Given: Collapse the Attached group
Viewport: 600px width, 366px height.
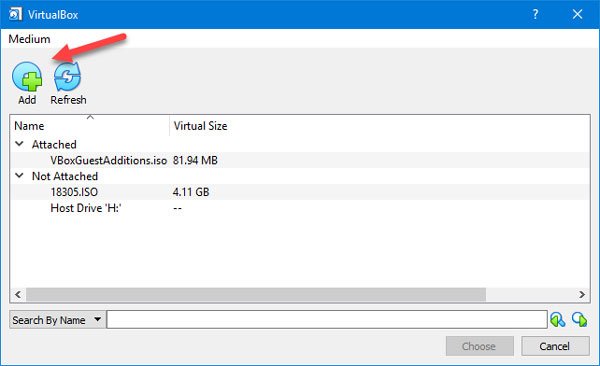Looking at the screenshot, I should coord(19,144).
